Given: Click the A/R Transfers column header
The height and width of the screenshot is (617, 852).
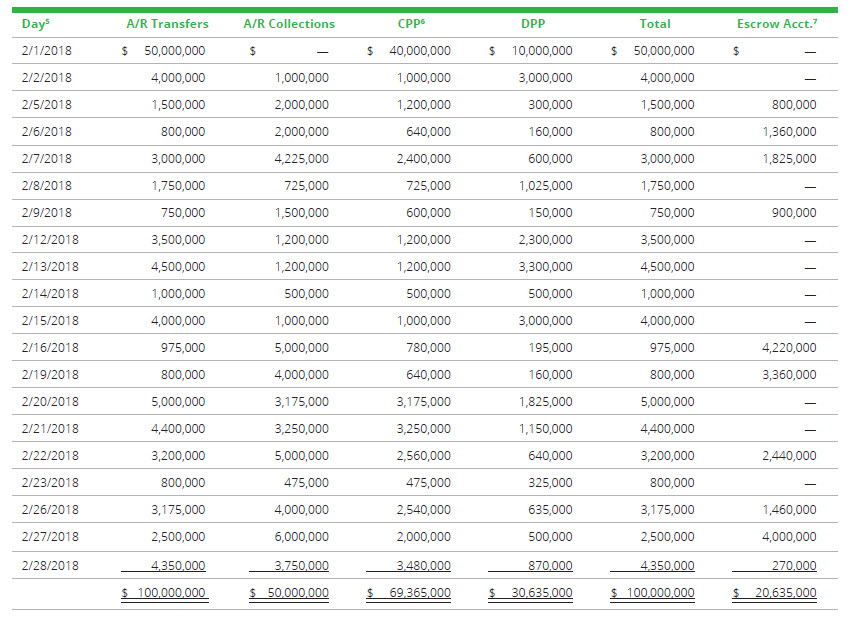Looking at the screenshot, I should pos(167,23).
